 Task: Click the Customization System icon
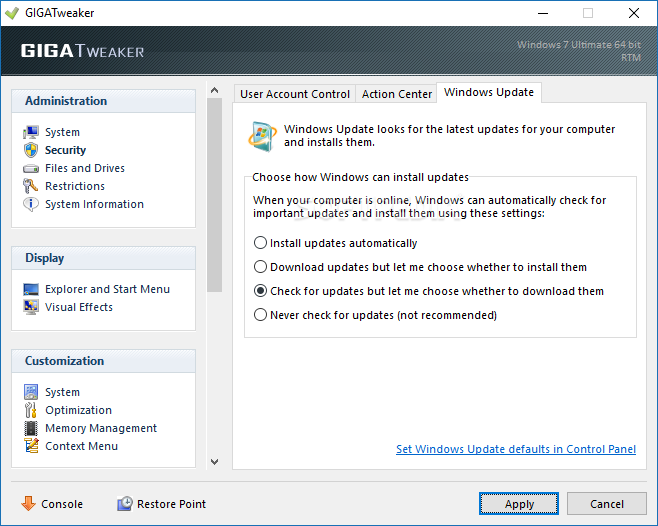pyautogui.click(x=31, y=392)
